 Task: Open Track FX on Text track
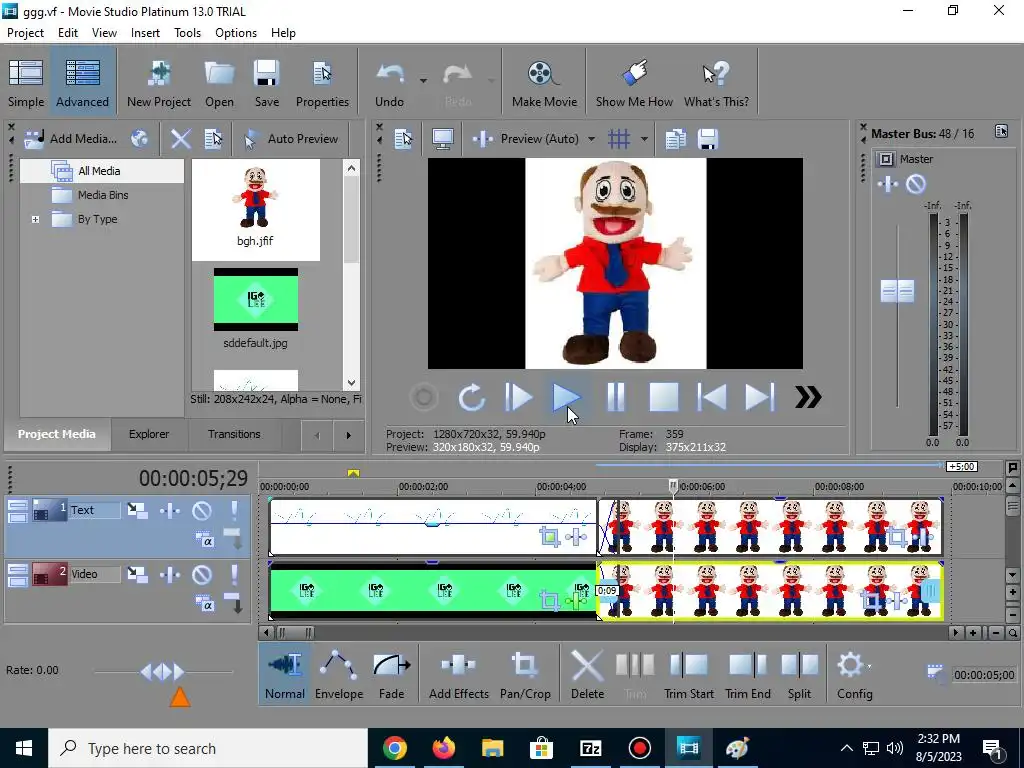pos(170,511)
